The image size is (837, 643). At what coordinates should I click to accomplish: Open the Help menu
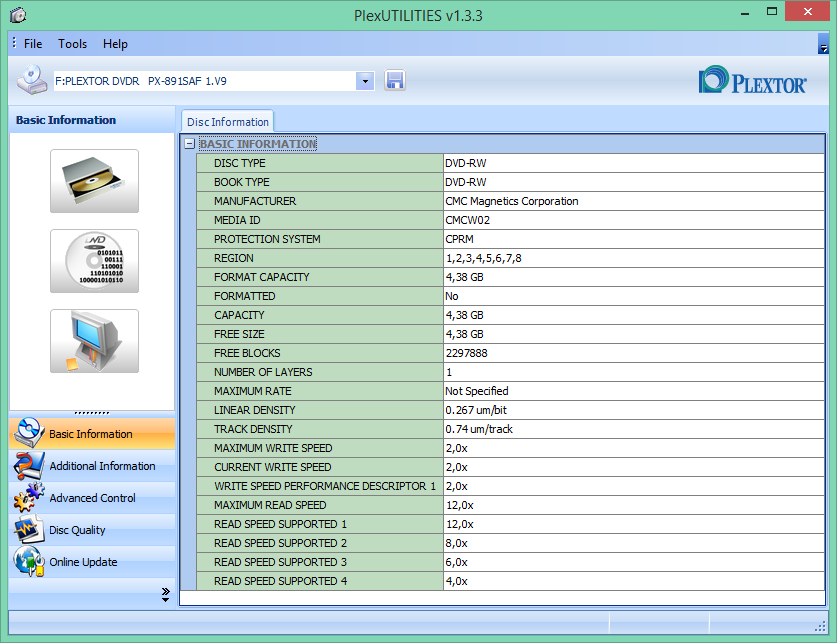point(115,44)
